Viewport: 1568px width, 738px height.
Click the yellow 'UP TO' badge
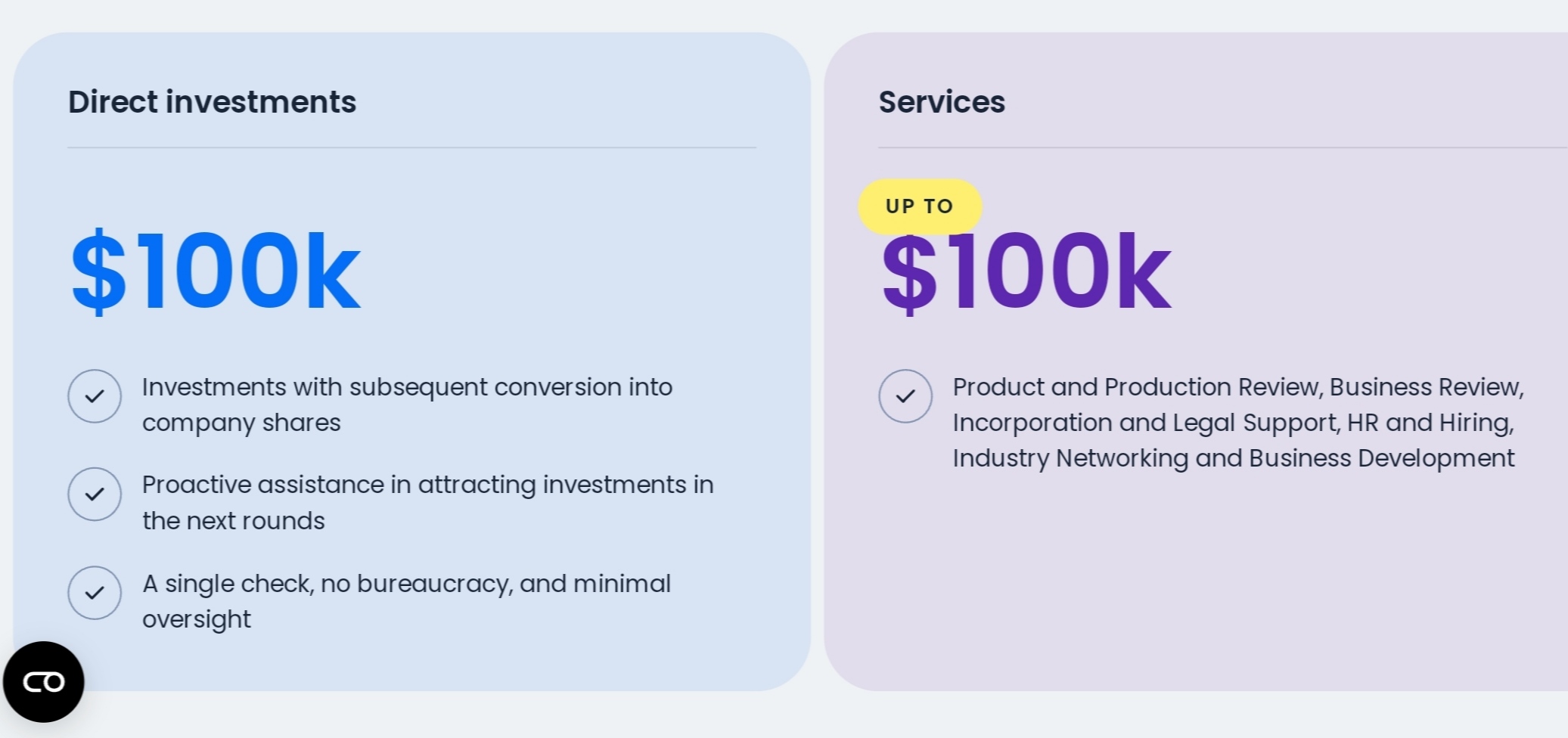pos(920,206)
